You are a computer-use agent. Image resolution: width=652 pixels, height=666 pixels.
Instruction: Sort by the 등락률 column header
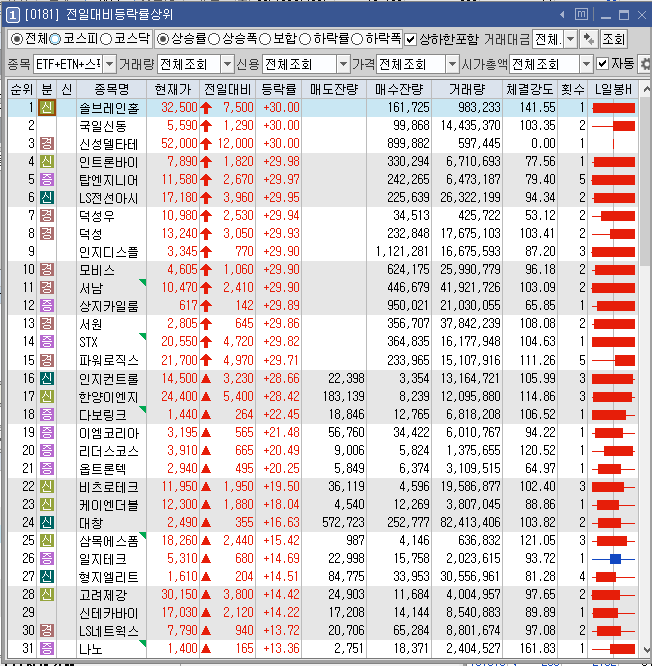tap(279, 89)
